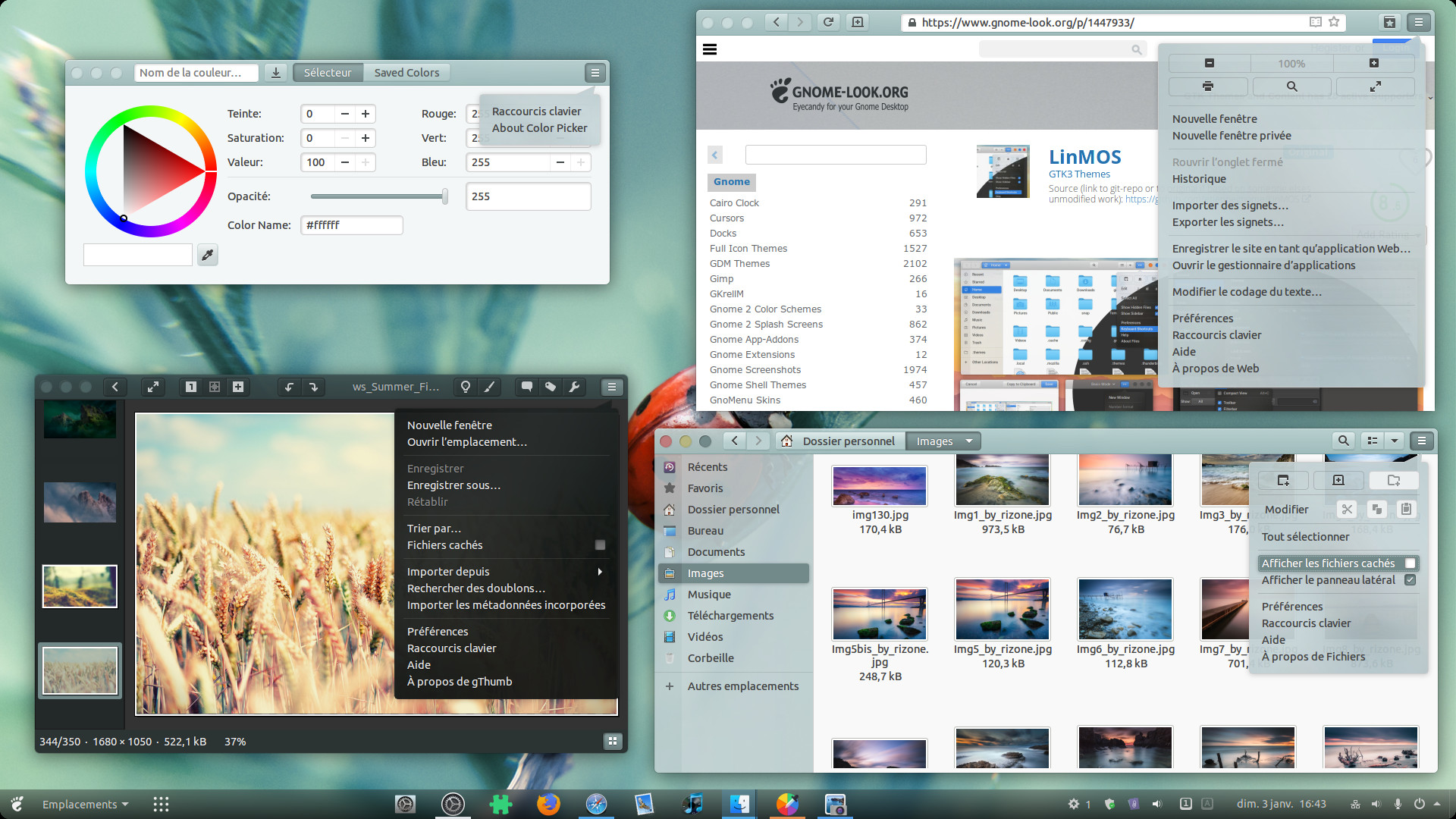Choose Nouvelle fenêtre privée in Web menu
Screen dimensions: 1456x819
point(1232,136)
